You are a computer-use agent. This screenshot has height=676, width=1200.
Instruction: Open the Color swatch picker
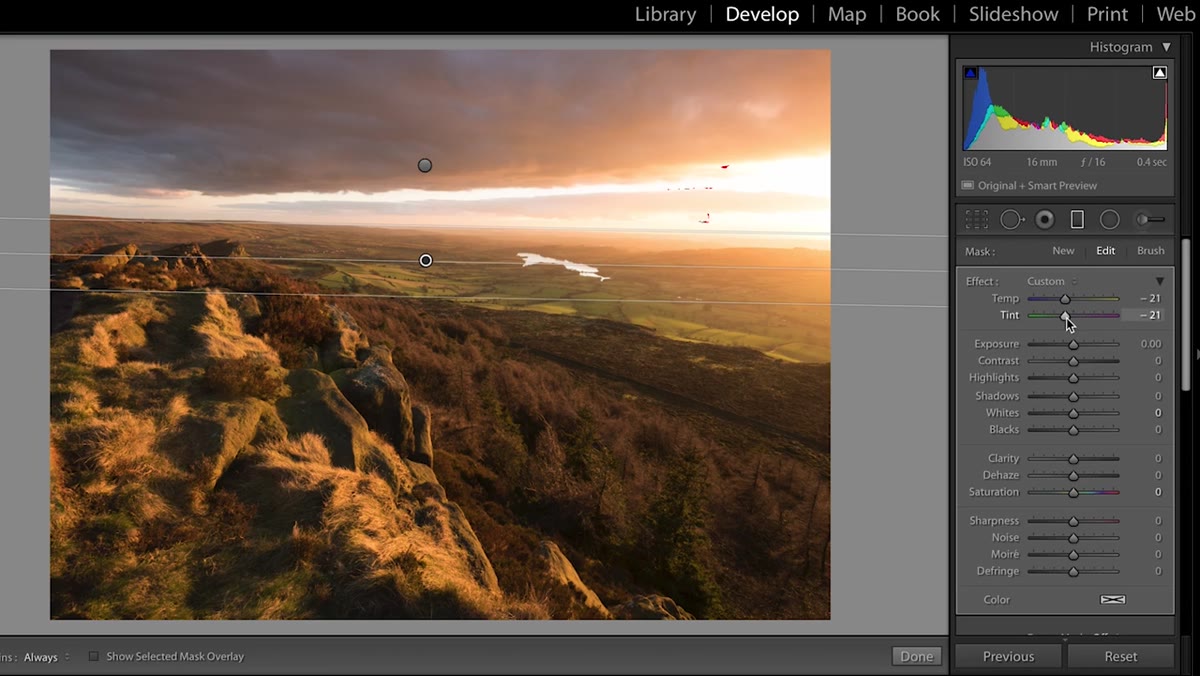coord(1113,600)
